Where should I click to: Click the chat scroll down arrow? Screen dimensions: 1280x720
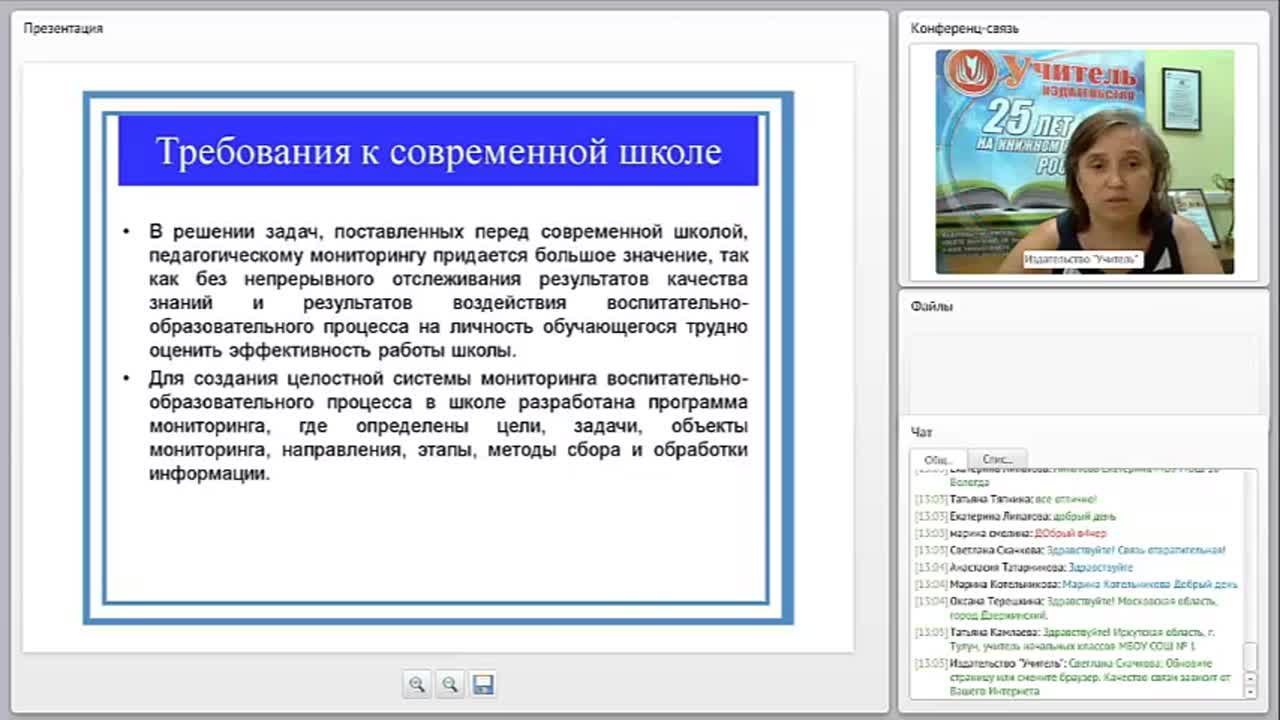tap(1250, 690)
